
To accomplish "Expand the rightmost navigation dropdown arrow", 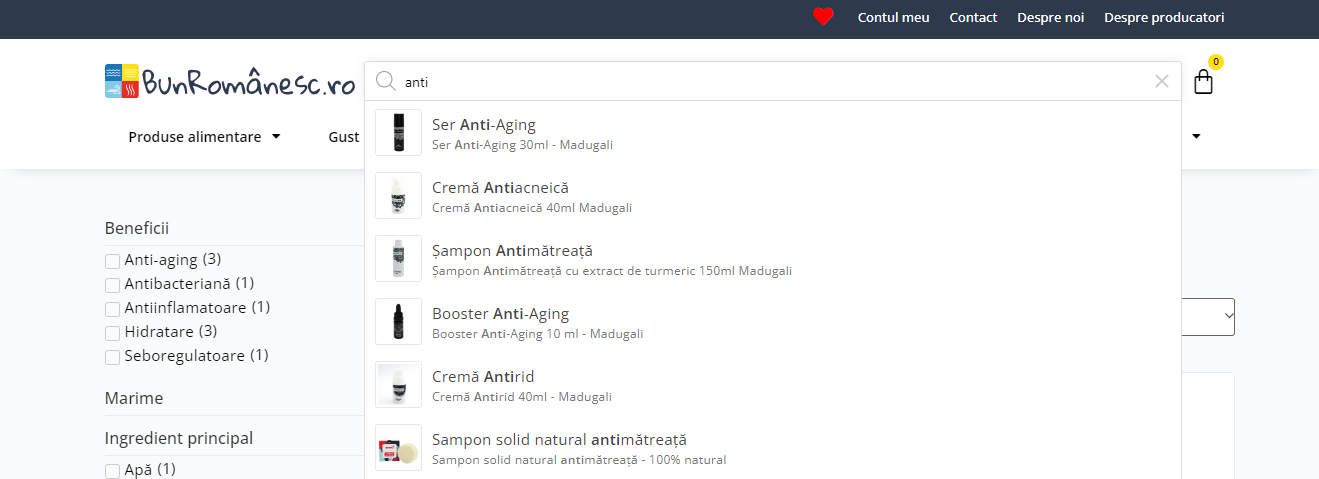I will pos(1196,137).
